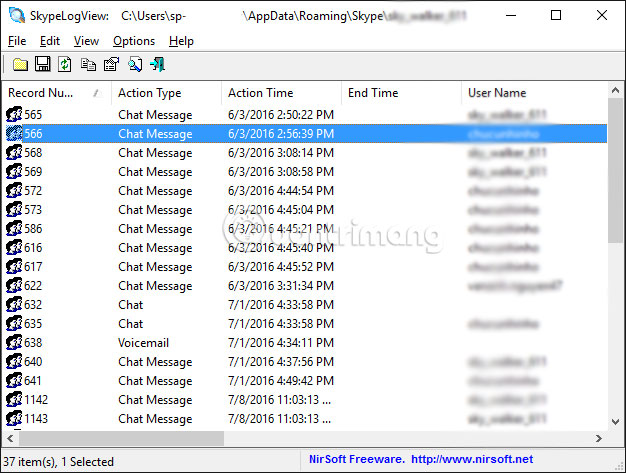Screen dimensions: 626x473
Task: Open the File menu
Action: coord(17,41)
